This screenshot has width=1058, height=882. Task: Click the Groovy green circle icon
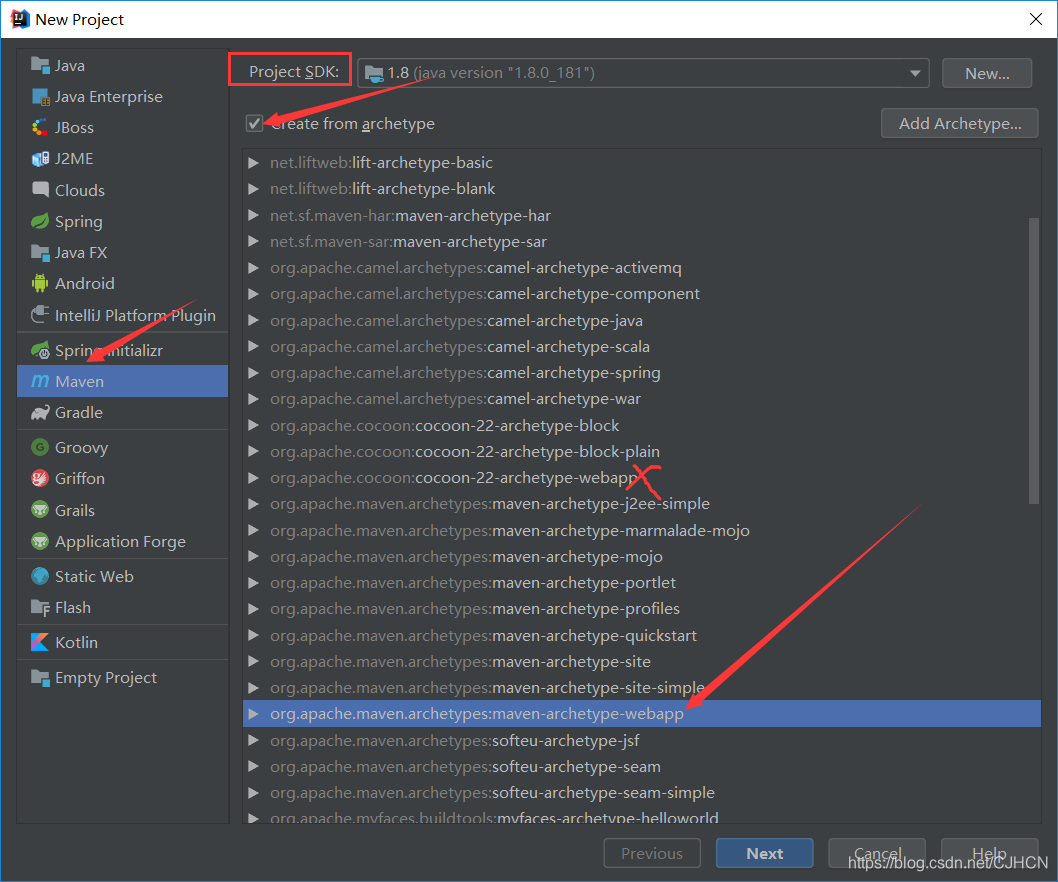coord(40,447)
